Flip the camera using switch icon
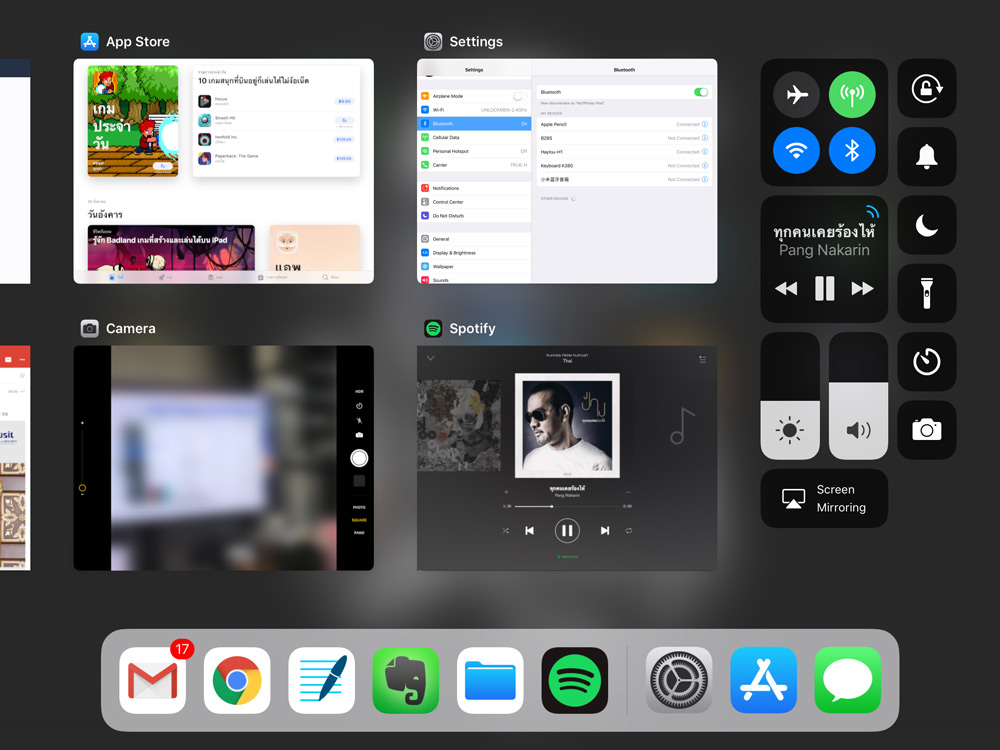This screenshot has height=750, width=1000. tap(359, 435)
